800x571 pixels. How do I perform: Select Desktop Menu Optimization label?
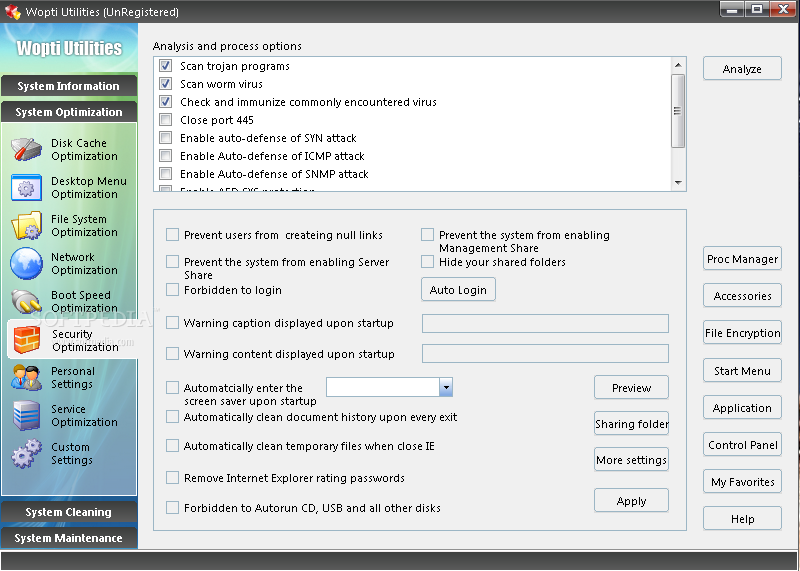pyautogui.click(x=89, y=188)
